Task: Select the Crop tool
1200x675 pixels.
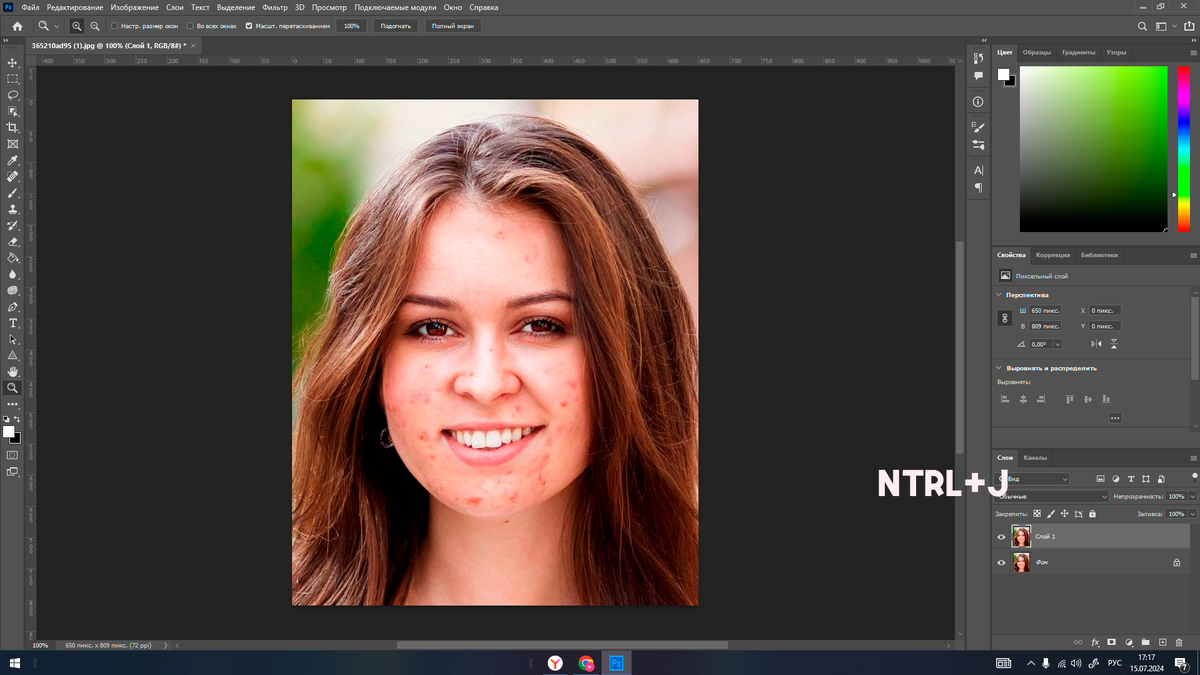Action: (x=13, y=127)
